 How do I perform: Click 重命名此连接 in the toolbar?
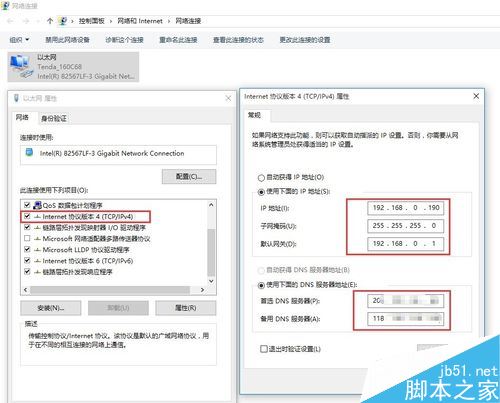coord(178,40)
